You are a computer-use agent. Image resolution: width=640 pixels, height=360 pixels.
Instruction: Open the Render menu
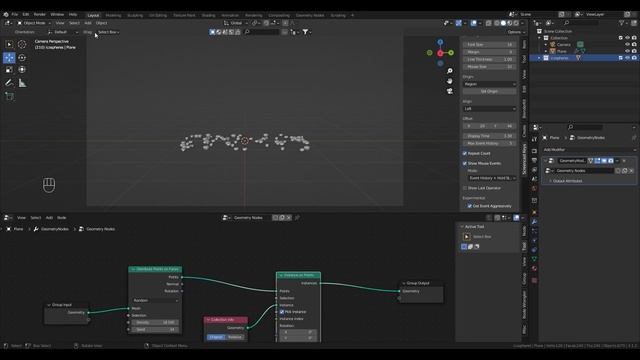coord(40,14)
